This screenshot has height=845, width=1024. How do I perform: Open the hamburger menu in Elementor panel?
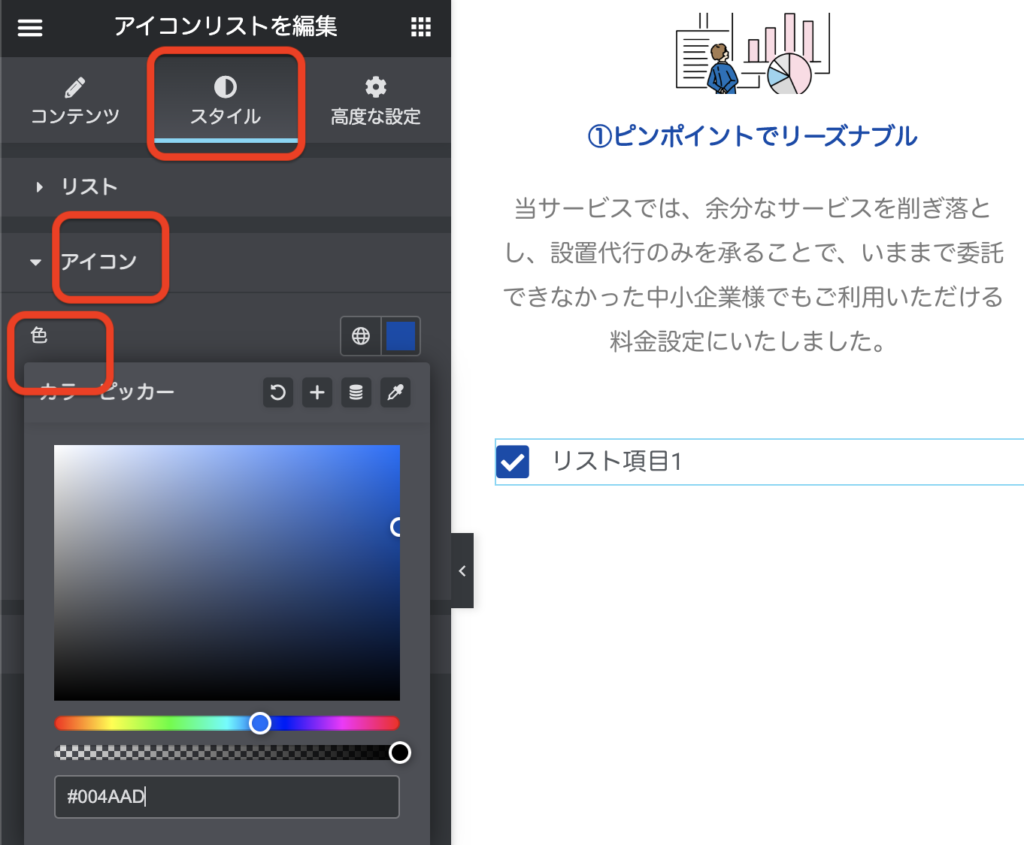[29, 27]
